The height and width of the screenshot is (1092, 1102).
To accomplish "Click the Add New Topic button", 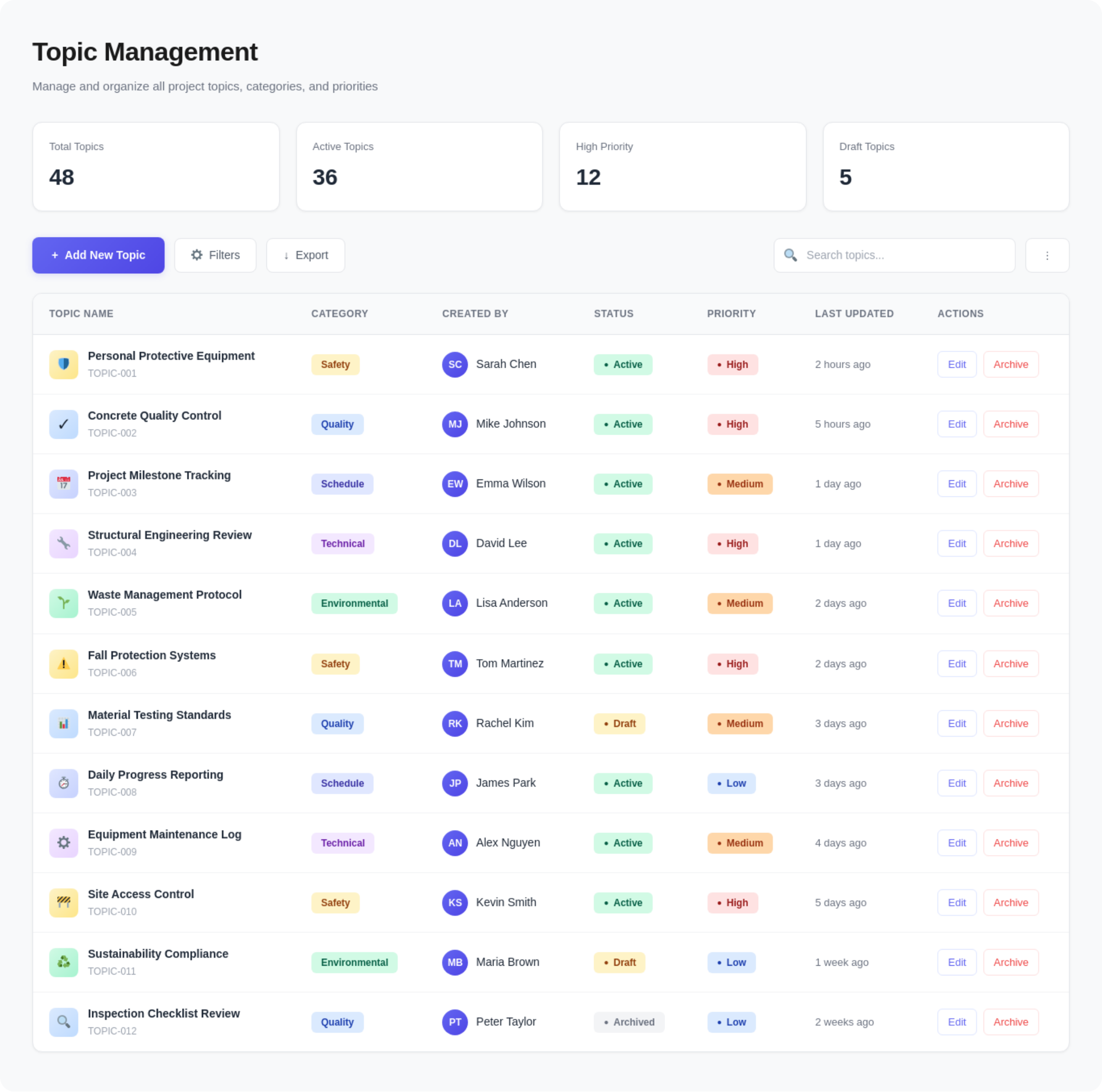I will pos(98,255).
